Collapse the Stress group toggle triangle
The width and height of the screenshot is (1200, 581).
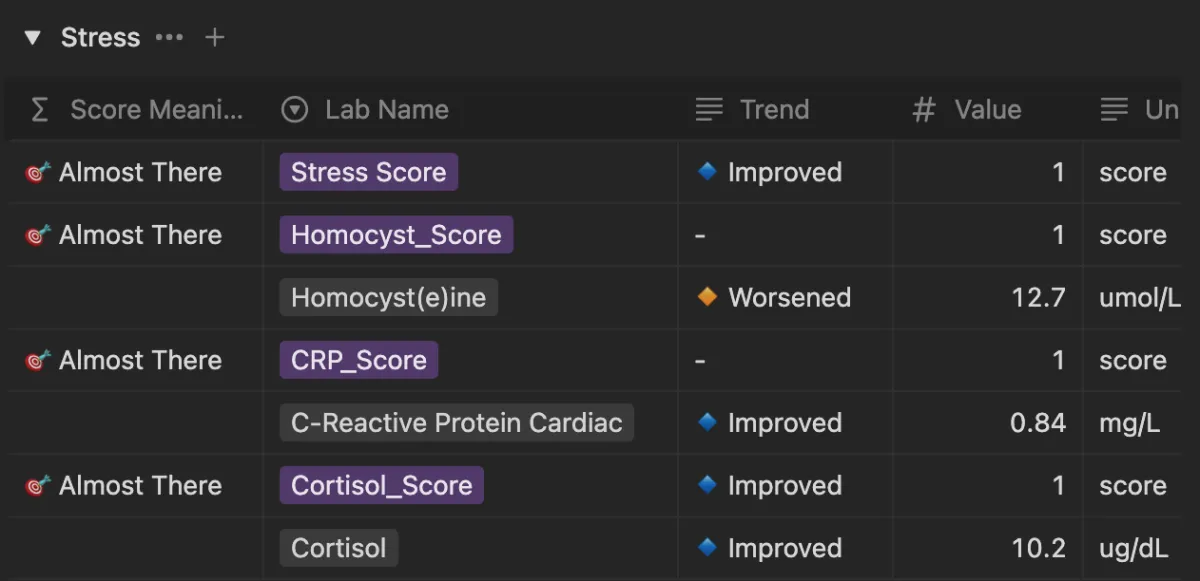click(33, 38)
